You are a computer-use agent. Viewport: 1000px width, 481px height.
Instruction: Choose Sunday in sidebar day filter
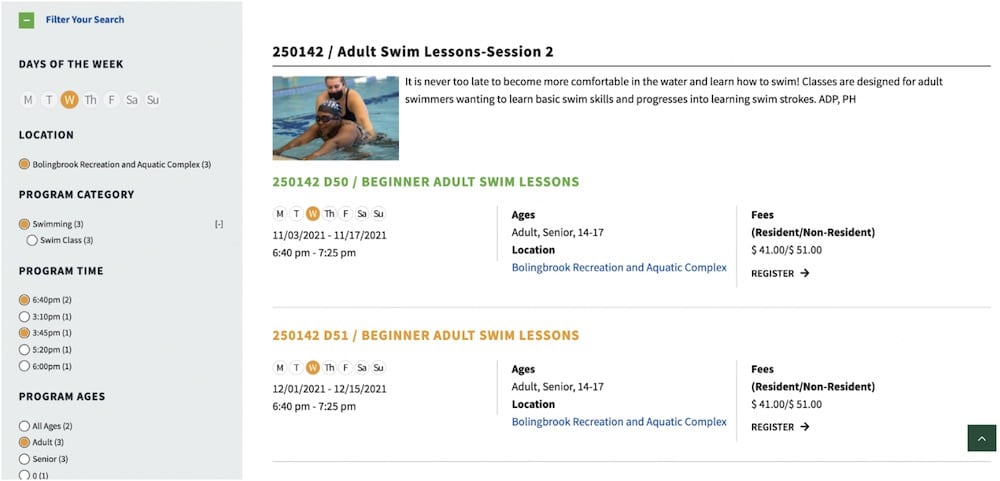point(153,100)
